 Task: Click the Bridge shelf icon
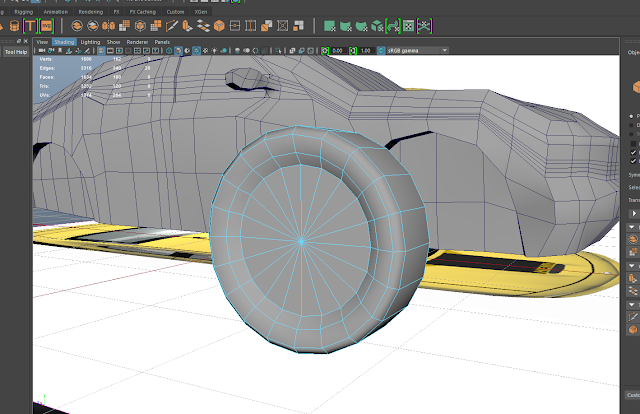[x=203, y=26]
